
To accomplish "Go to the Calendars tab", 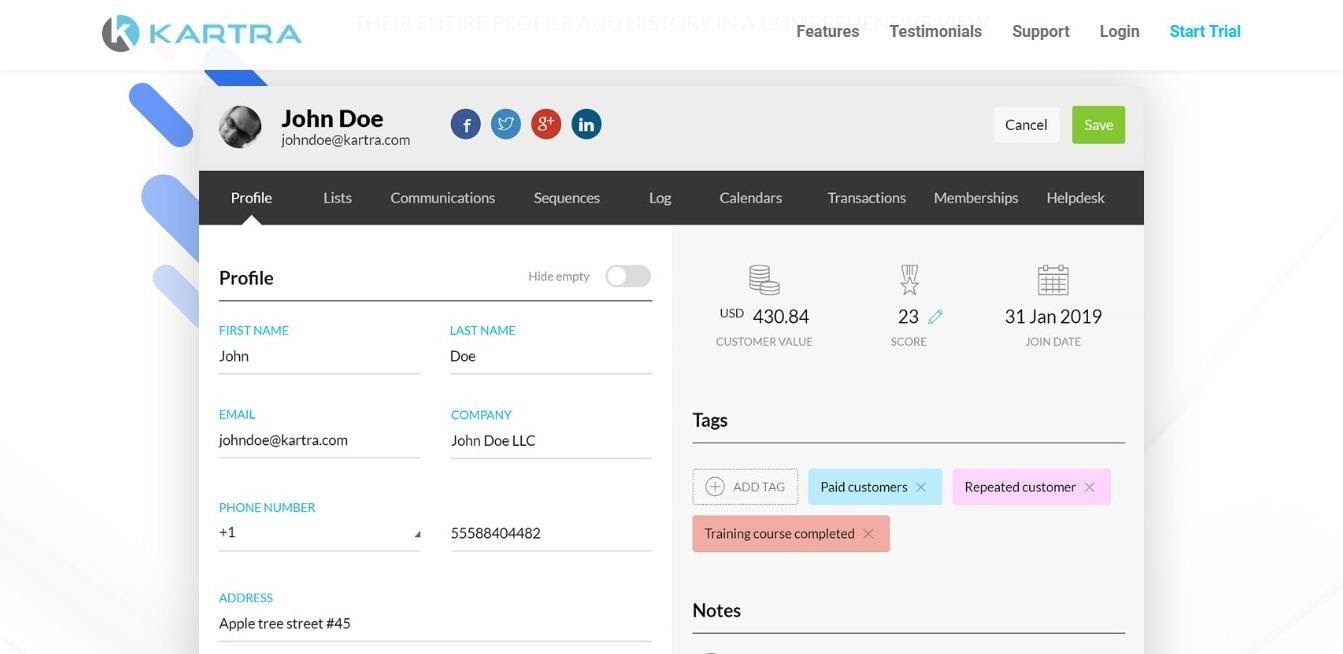I will pos(751,198).
